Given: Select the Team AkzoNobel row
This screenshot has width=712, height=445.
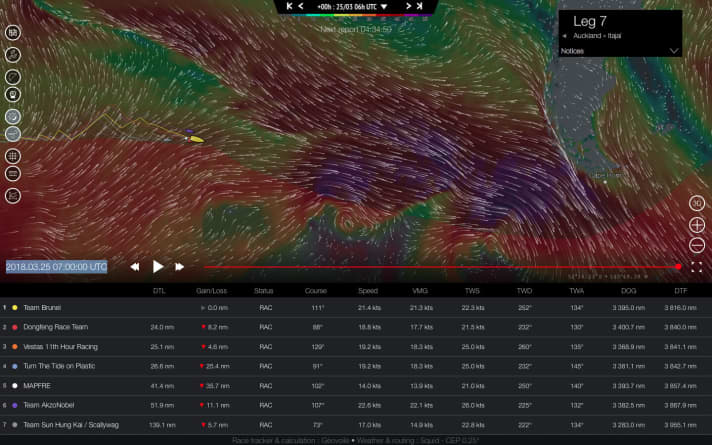Looking at the screenshot, I should click(x=356, y=405).
